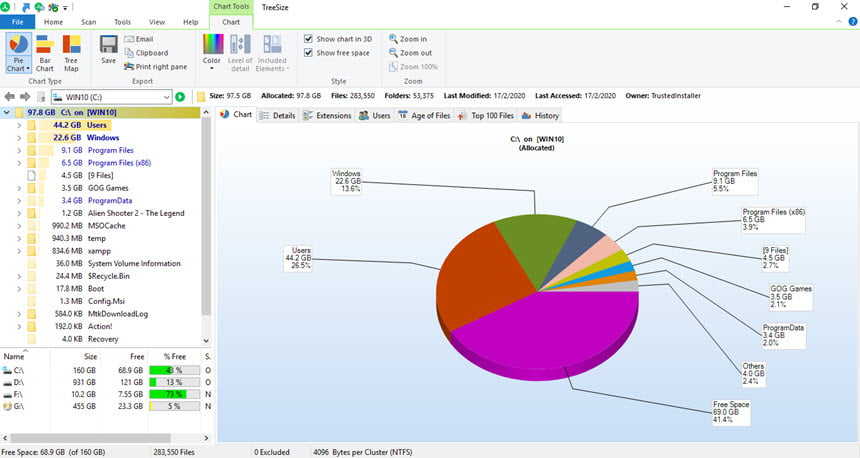Select the F:\ drive row
The width and height of the screenshot is (860, 458).
point(106,394)
